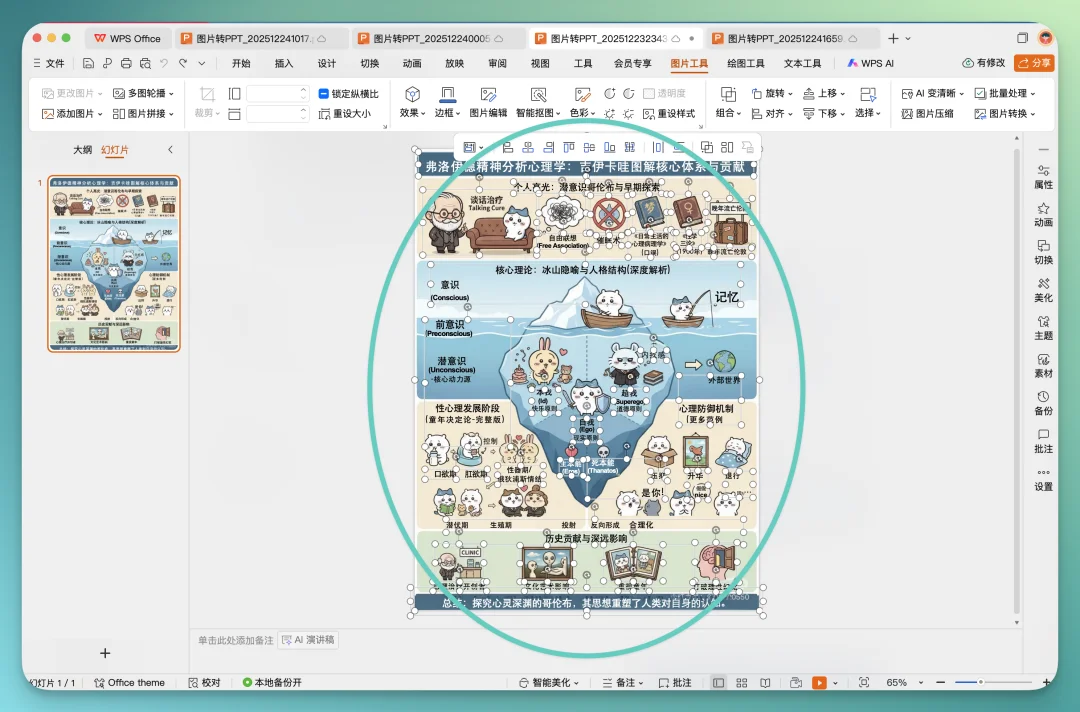This screenshot has height=712, width=1080.
Task: Open the 动画 animation panel on the right
Action: click(x=1043, y=214)
